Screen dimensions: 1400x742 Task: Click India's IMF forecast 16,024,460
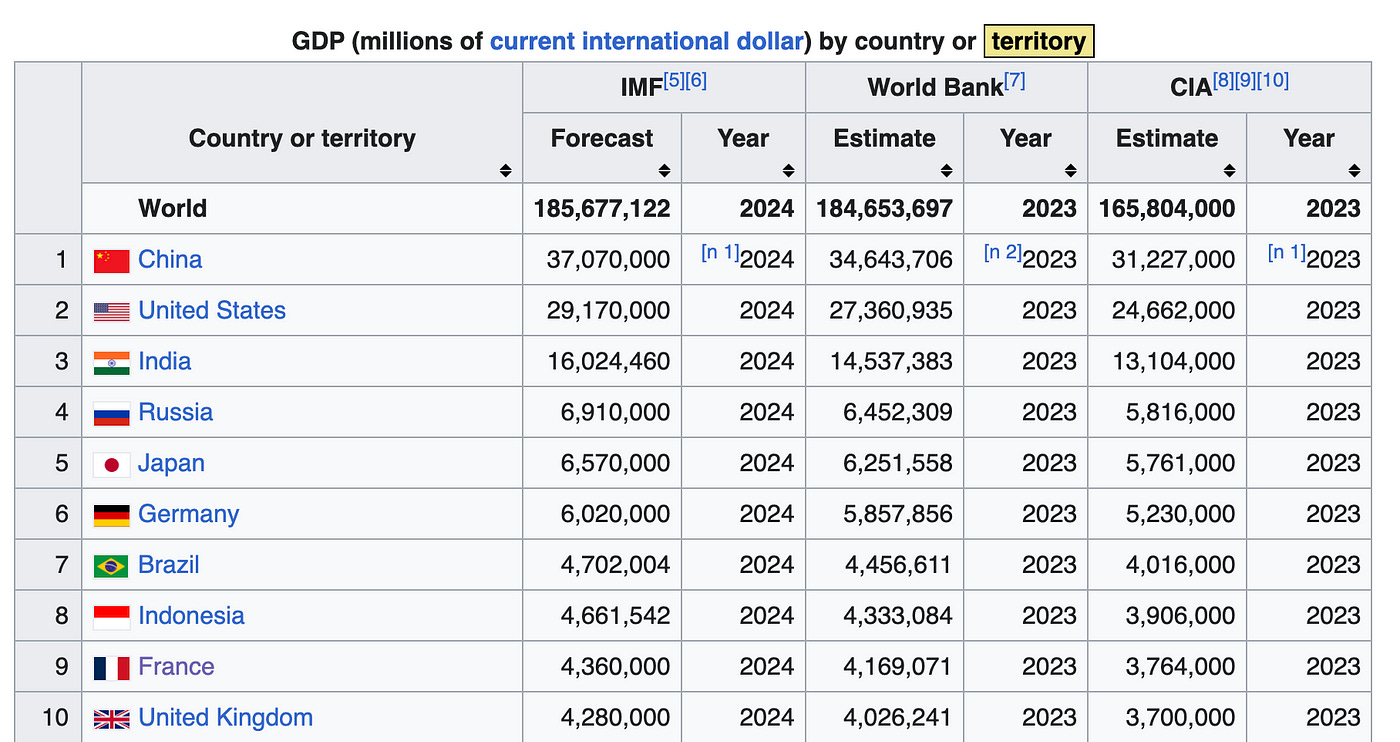pyautogui.click(x=608, y=362)
